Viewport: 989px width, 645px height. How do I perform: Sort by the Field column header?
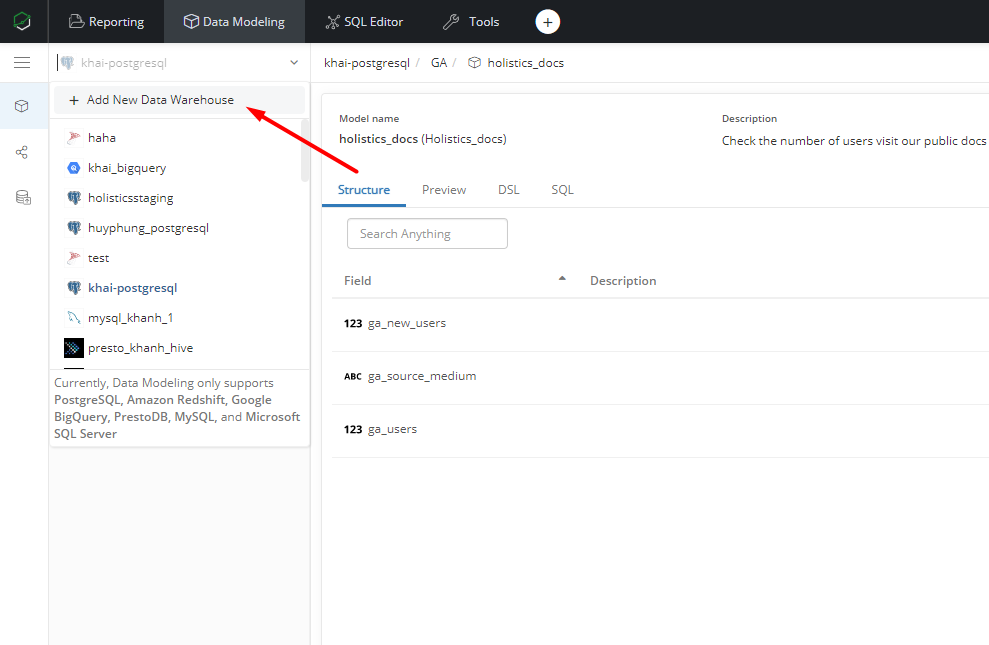357,281
